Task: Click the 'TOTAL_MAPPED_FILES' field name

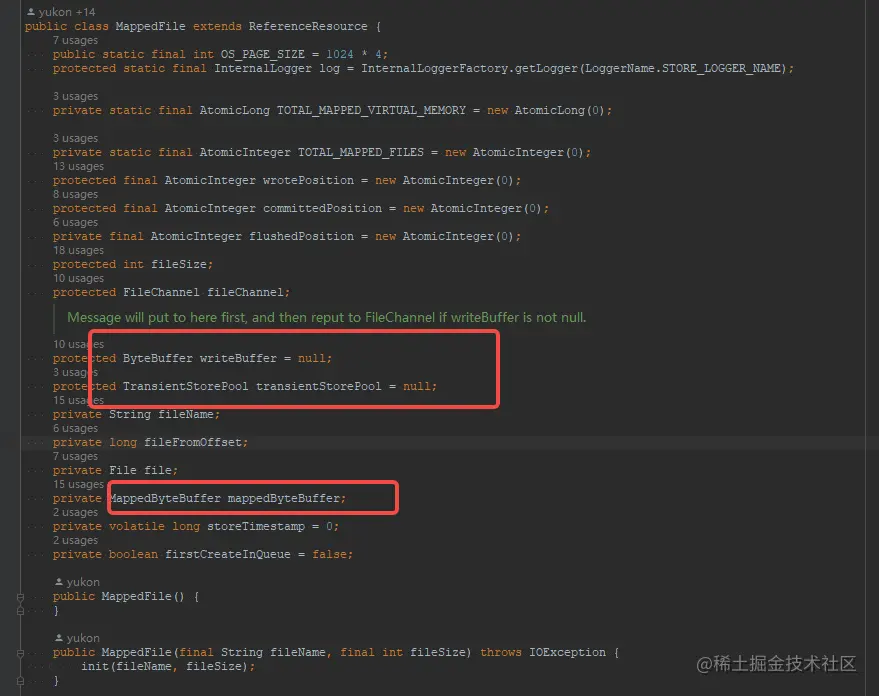Action: pyautogui.click(x=360, y=152)
